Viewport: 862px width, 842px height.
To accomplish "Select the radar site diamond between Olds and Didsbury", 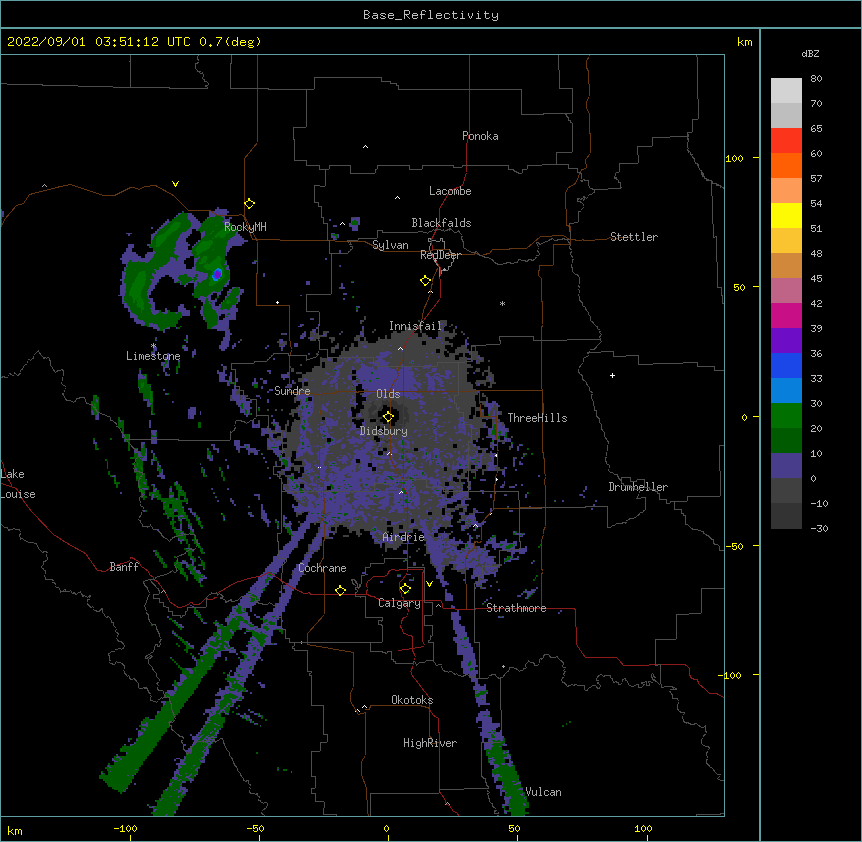I will pos(388,417).
